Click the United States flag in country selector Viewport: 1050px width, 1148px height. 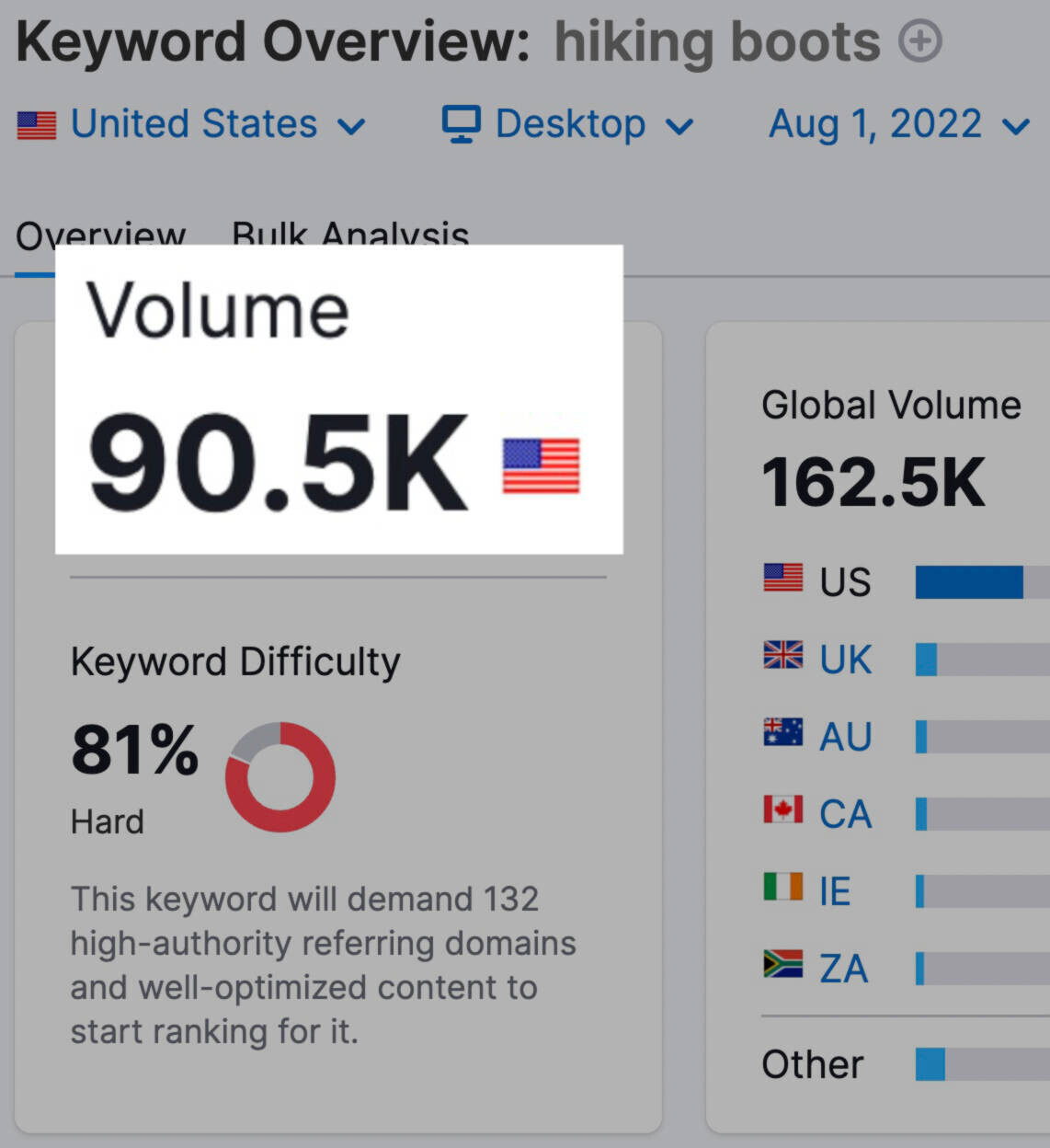pos(37,125)
